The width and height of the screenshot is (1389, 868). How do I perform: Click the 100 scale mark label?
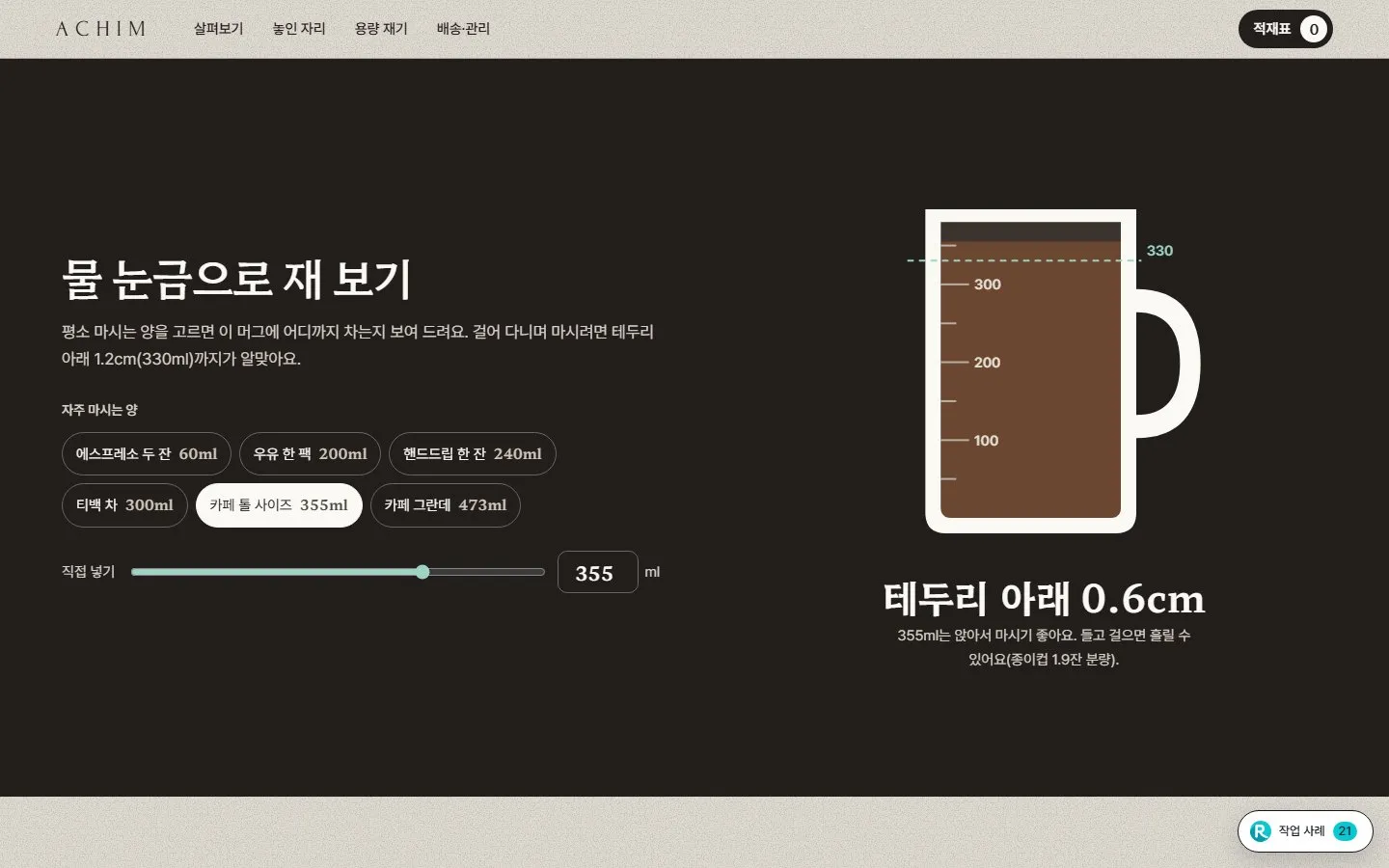(x=986, y=441)
